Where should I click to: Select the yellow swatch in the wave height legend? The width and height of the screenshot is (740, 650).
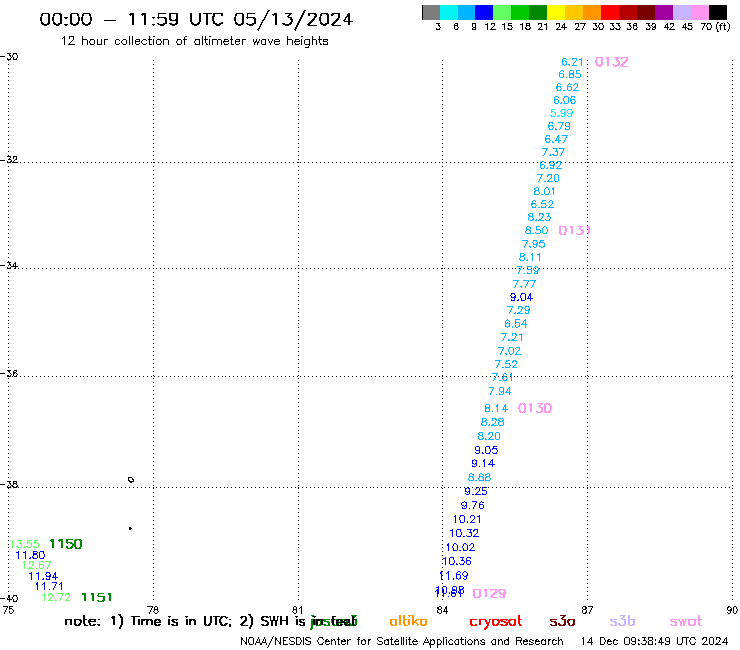[x=556, y=12]
